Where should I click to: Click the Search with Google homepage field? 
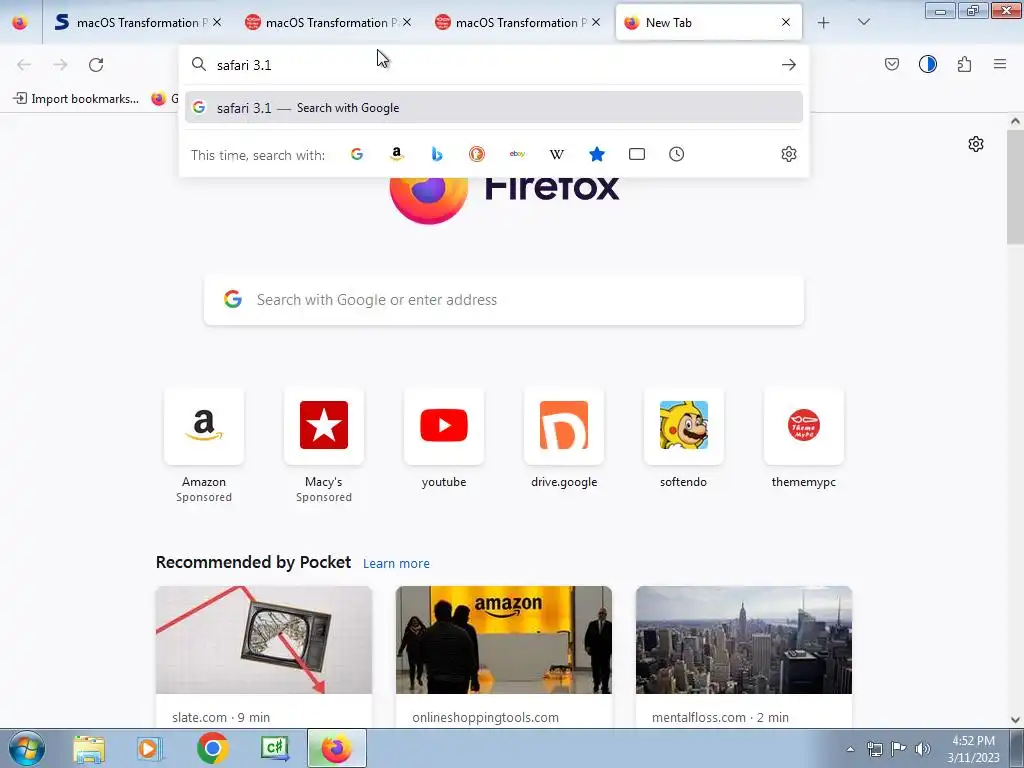pyautogui.click(x=504, y=300)
